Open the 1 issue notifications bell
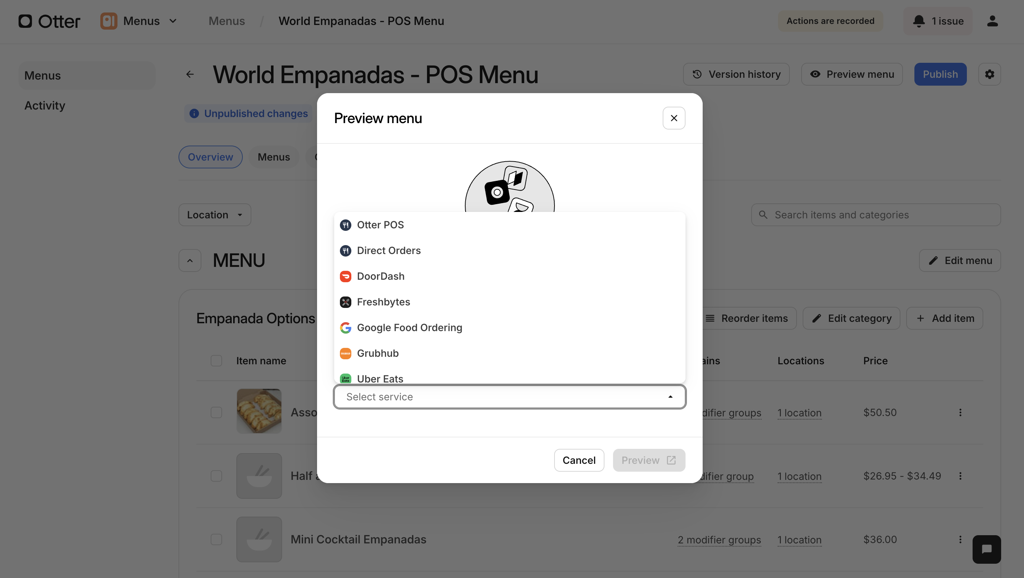Screen dimensions: 1024x578 pyautogui.click(x=937, y=21)
